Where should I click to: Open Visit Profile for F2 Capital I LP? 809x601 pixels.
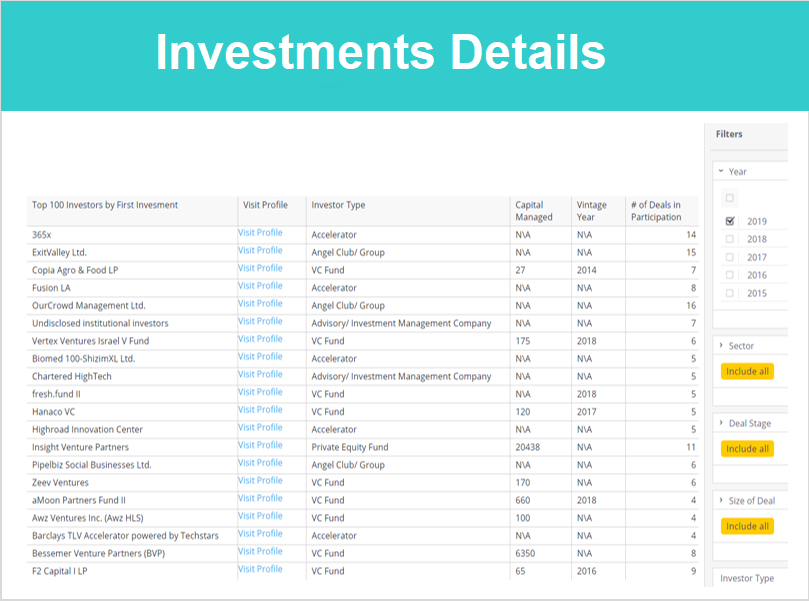point(260,568)
